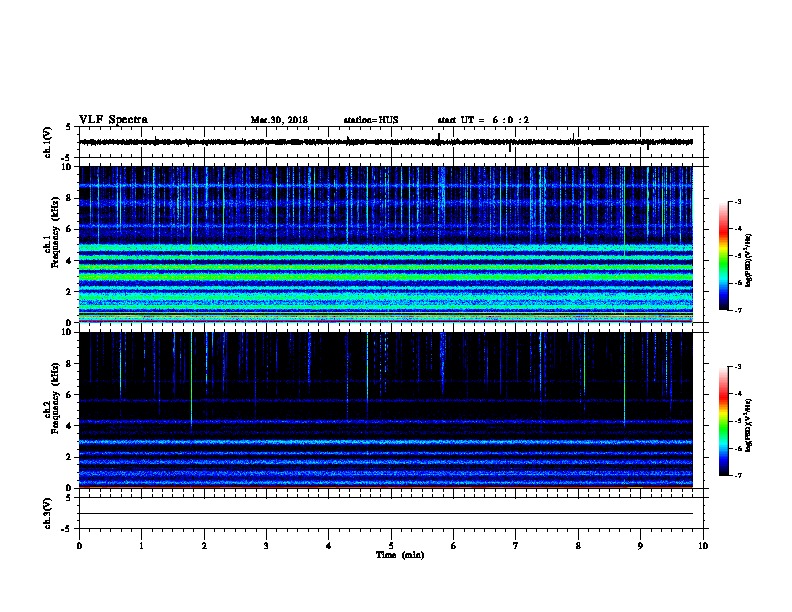Select the ch.1 color bar "log(PSD)" label
792x612 pixels.
(x=749, y=260)
